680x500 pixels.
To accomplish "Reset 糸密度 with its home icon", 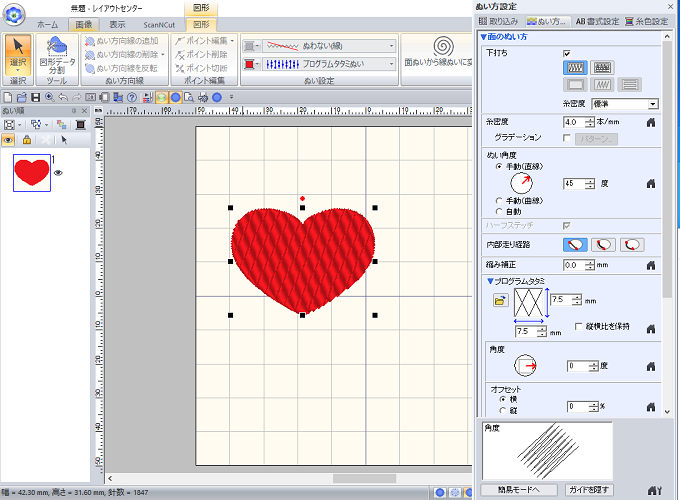I will [650, 122].
